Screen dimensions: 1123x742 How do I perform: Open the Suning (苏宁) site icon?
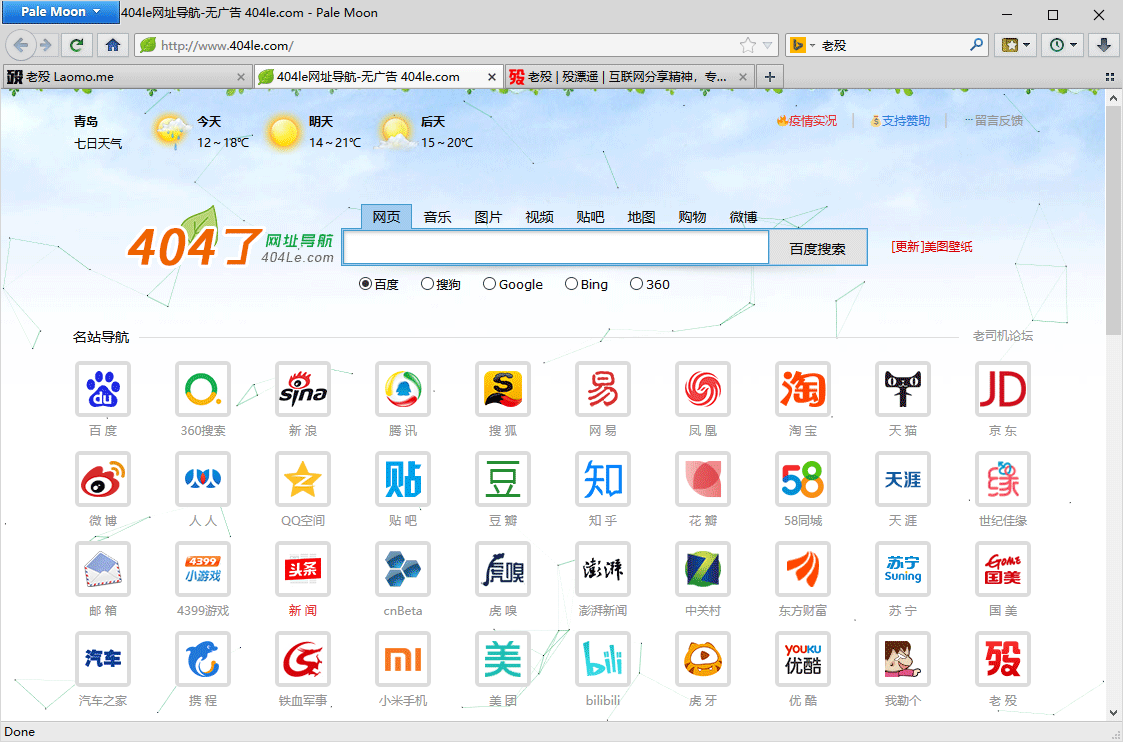point(902,569)
